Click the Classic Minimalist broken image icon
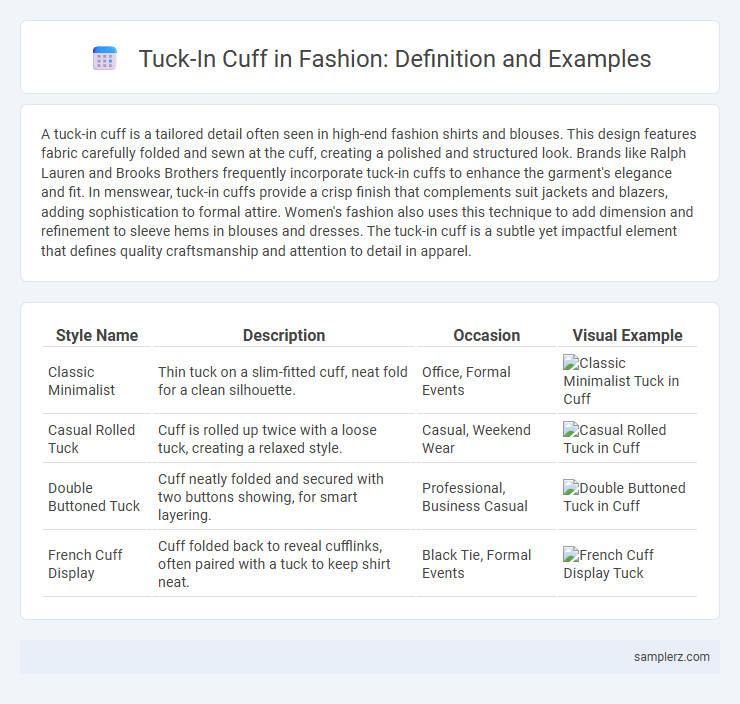The image size is (740, 704). click(571, 363)
